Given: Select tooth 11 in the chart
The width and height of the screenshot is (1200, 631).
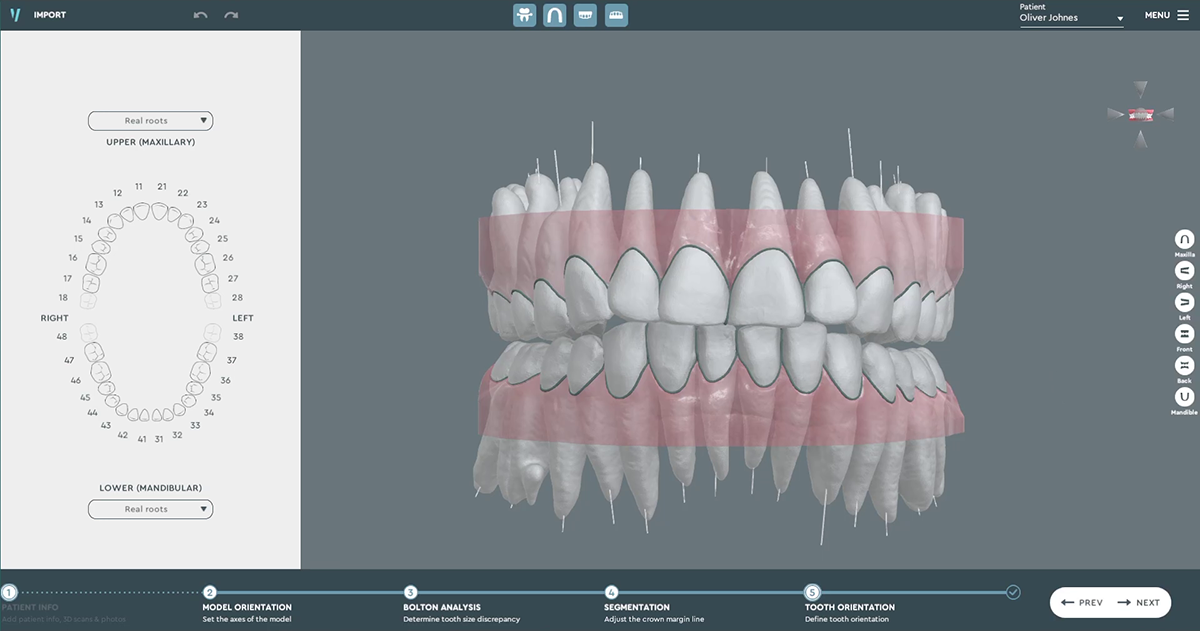Looking at the screenshot, I should coord(142,210).
